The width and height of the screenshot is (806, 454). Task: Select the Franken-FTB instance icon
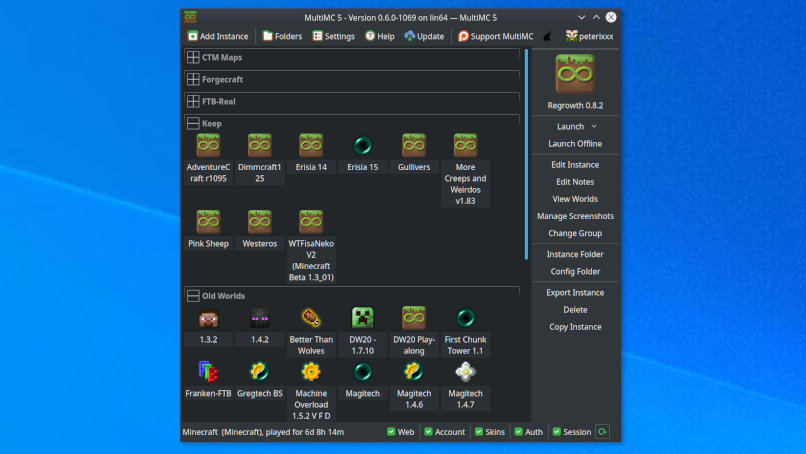pos(208,372)
